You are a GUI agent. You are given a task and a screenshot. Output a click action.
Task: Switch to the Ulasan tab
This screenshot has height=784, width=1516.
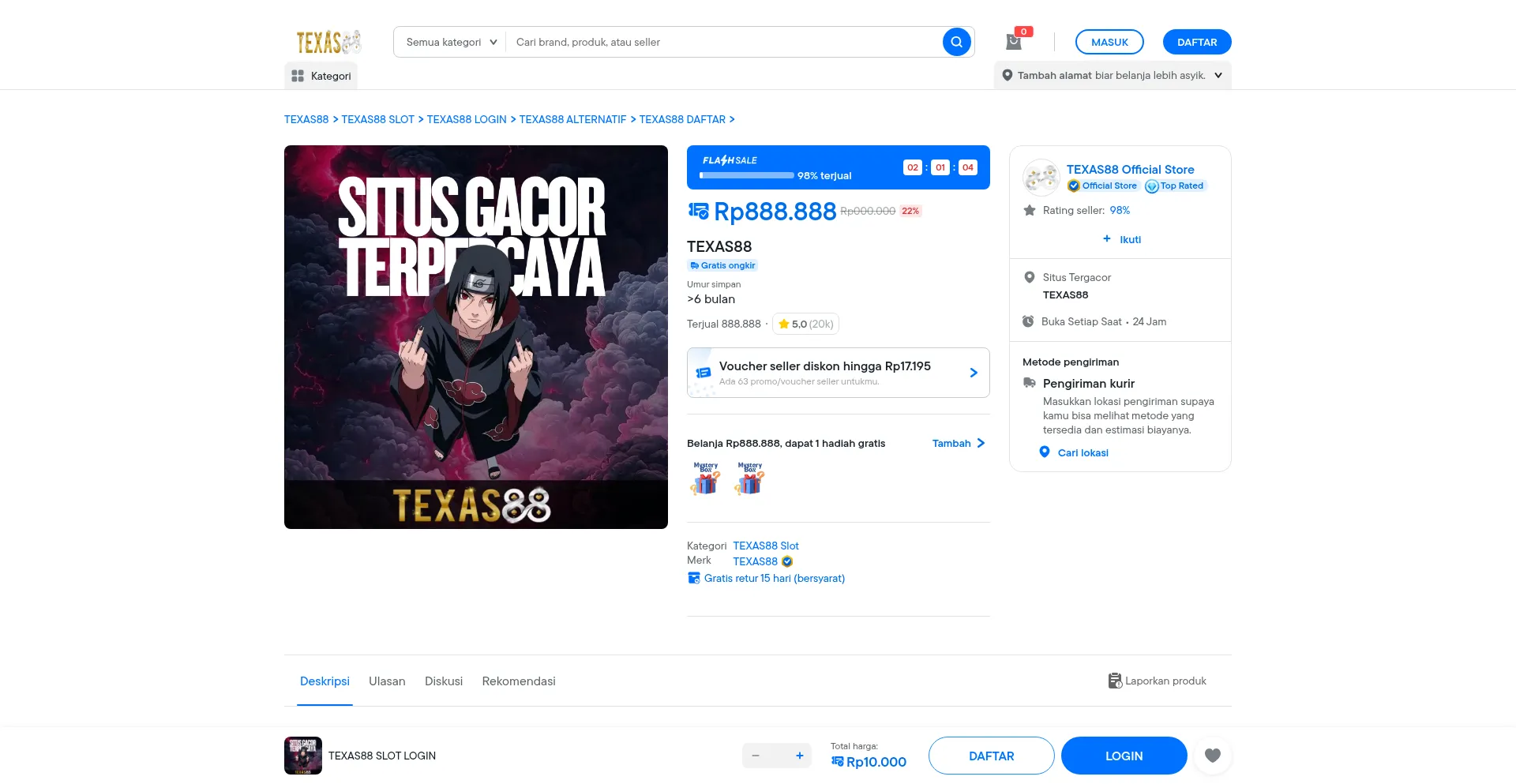387,681
